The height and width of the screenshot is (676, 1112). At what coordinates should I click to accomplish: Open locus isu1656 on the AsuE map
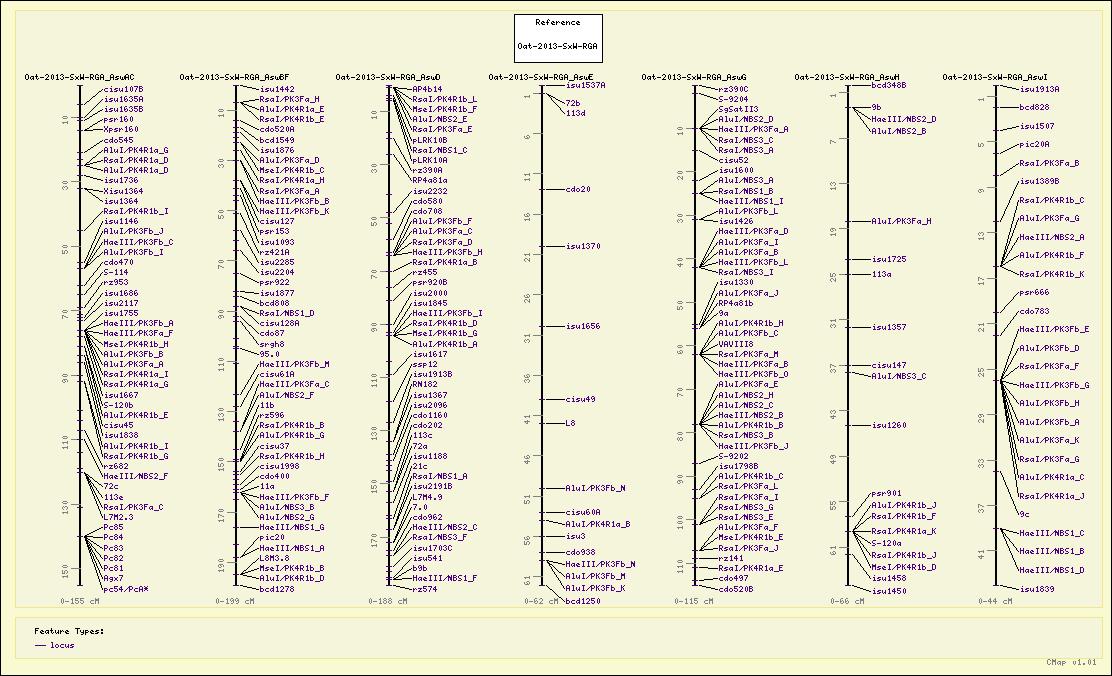pos(583,326)
